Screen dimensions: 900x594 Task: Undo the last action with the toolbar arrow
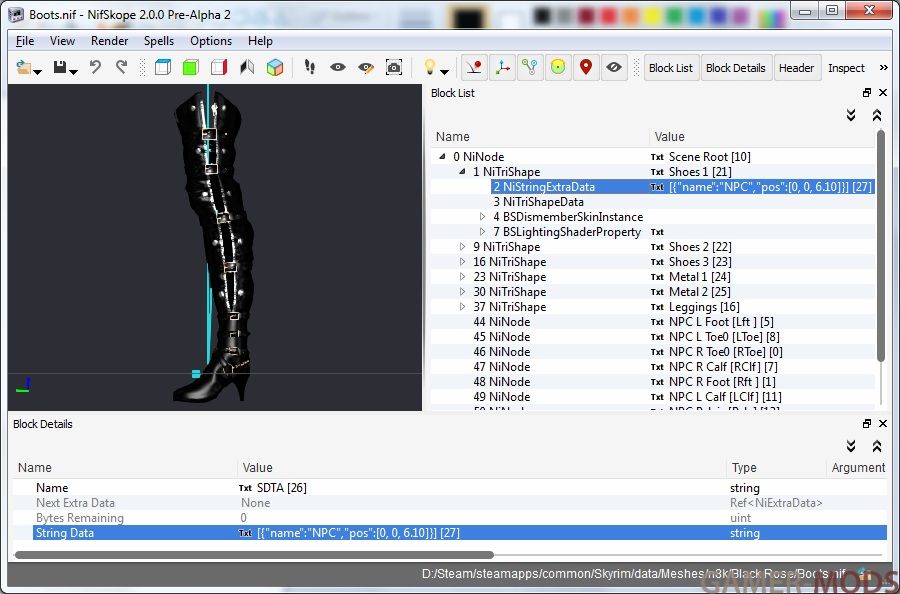tap(95, 68)
